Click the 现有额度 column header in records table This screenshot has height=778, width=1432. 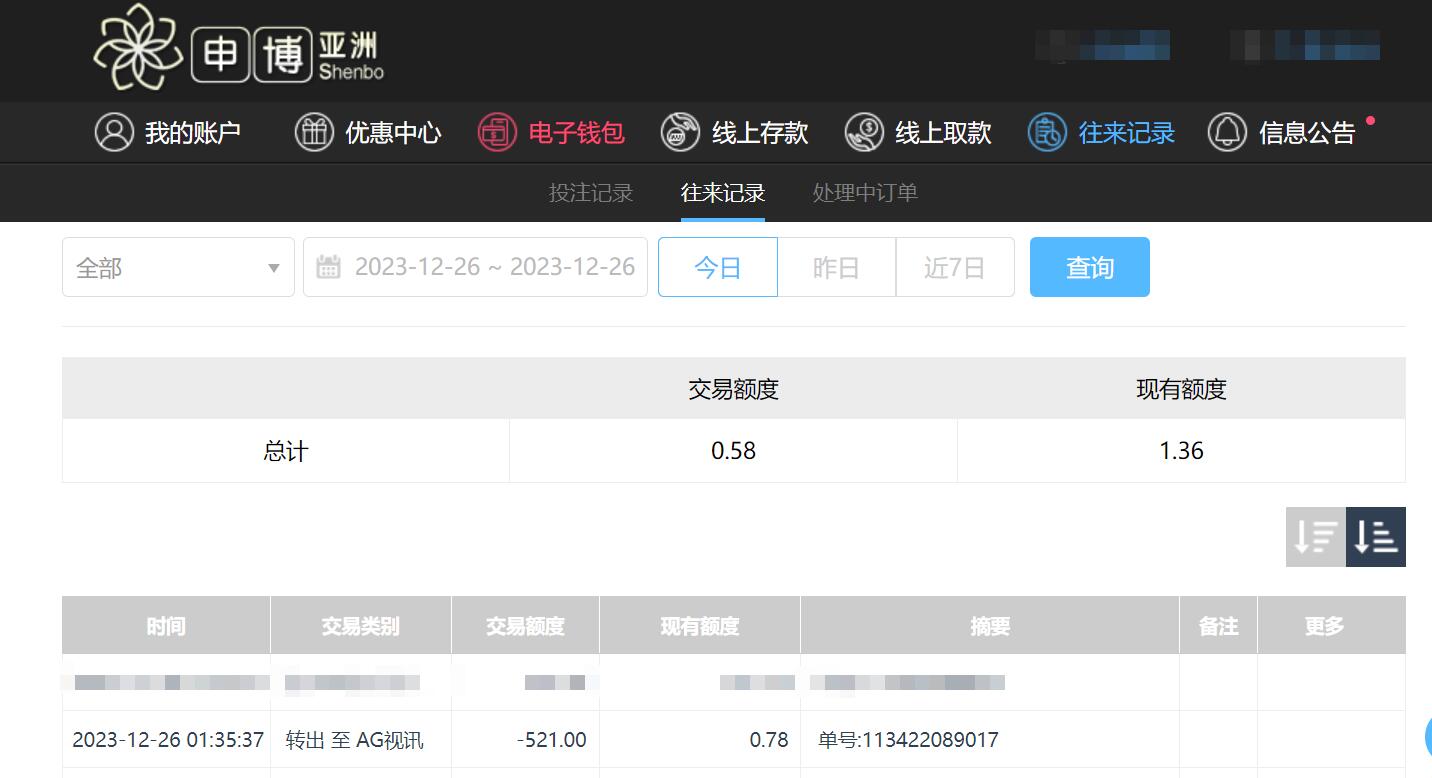(700, 626)
